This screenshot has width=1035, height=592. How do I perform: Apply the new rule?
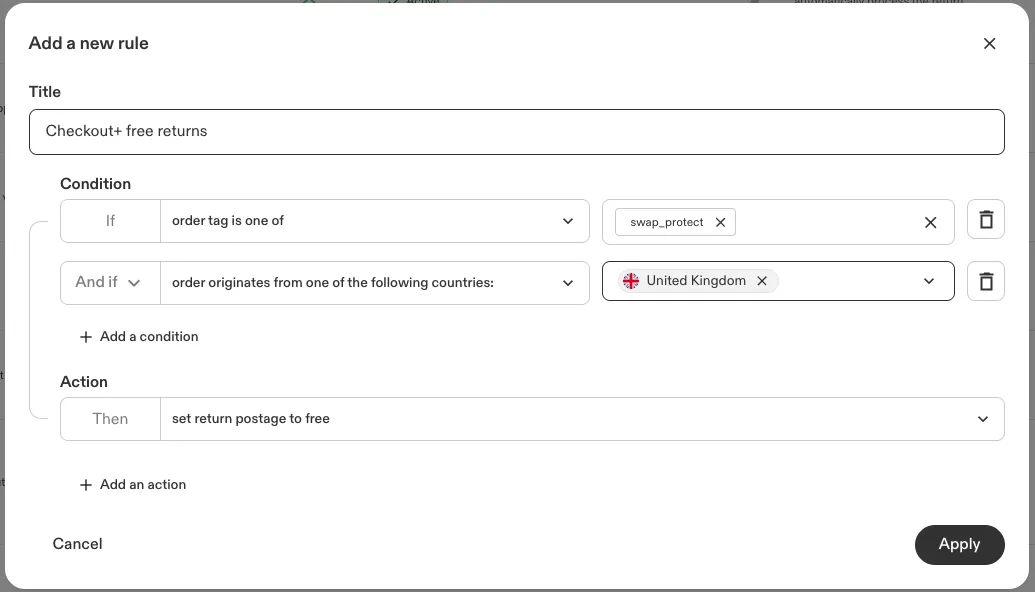click(x=959, y=544)
